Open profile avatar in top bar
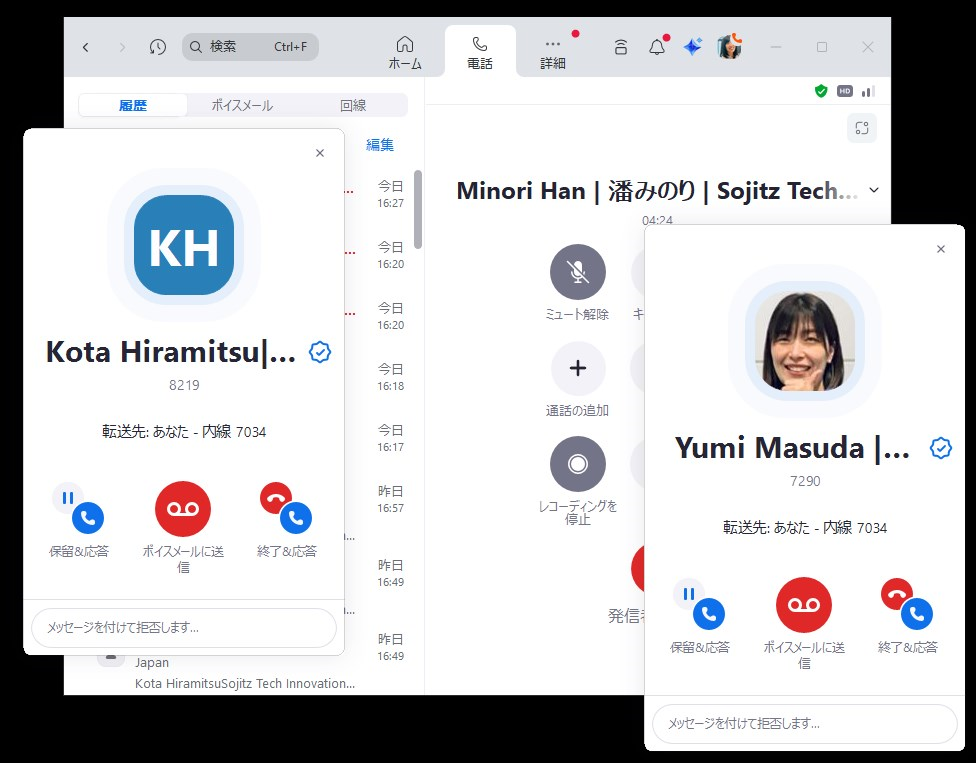This screenshot has width=976, height=763. [730, 47]
